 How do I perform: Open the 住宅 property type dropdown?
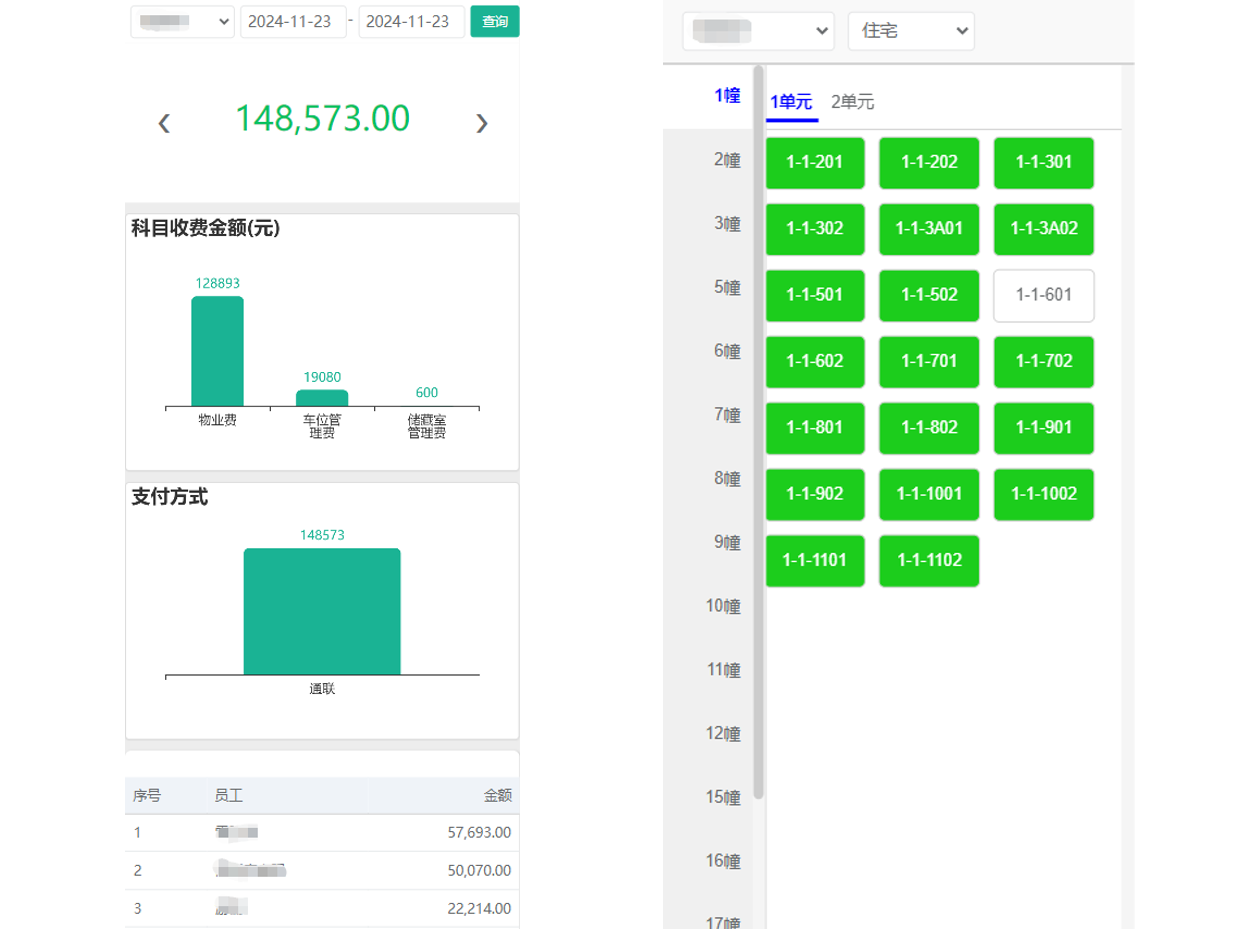[910, 30]
